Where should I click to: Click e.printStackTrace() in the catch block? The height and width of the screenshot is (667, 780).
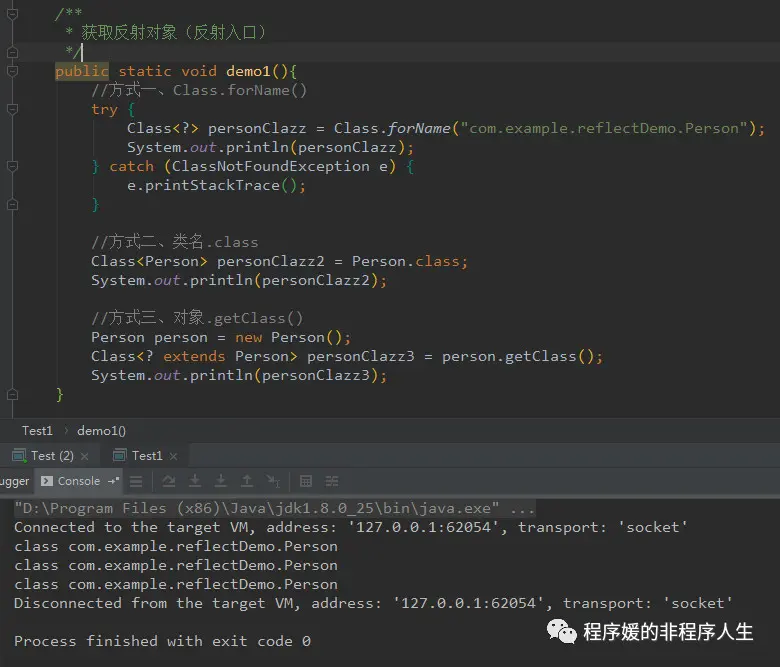tap(212, 186)
